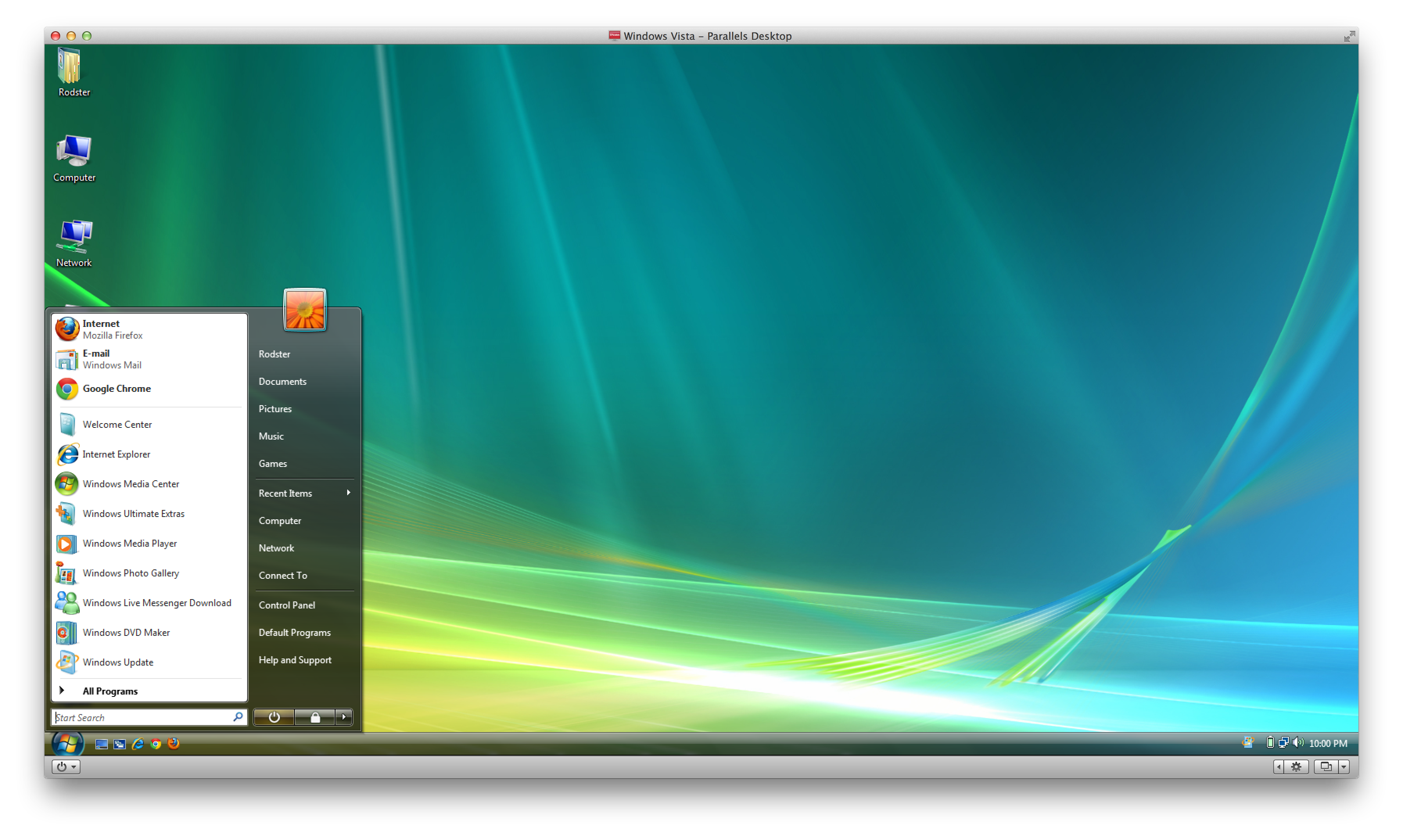The height and width of the screenshot is (840, 1403).
Task: Launch Windows DVD Maker
Action: point(149,632)
